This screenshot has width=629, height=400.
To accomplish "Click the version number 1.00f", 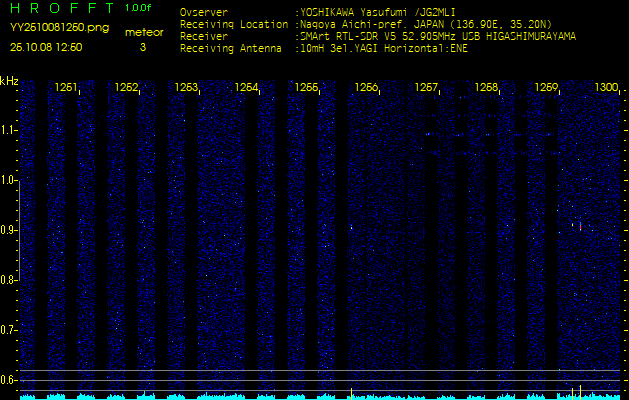I will coord(138,8).
